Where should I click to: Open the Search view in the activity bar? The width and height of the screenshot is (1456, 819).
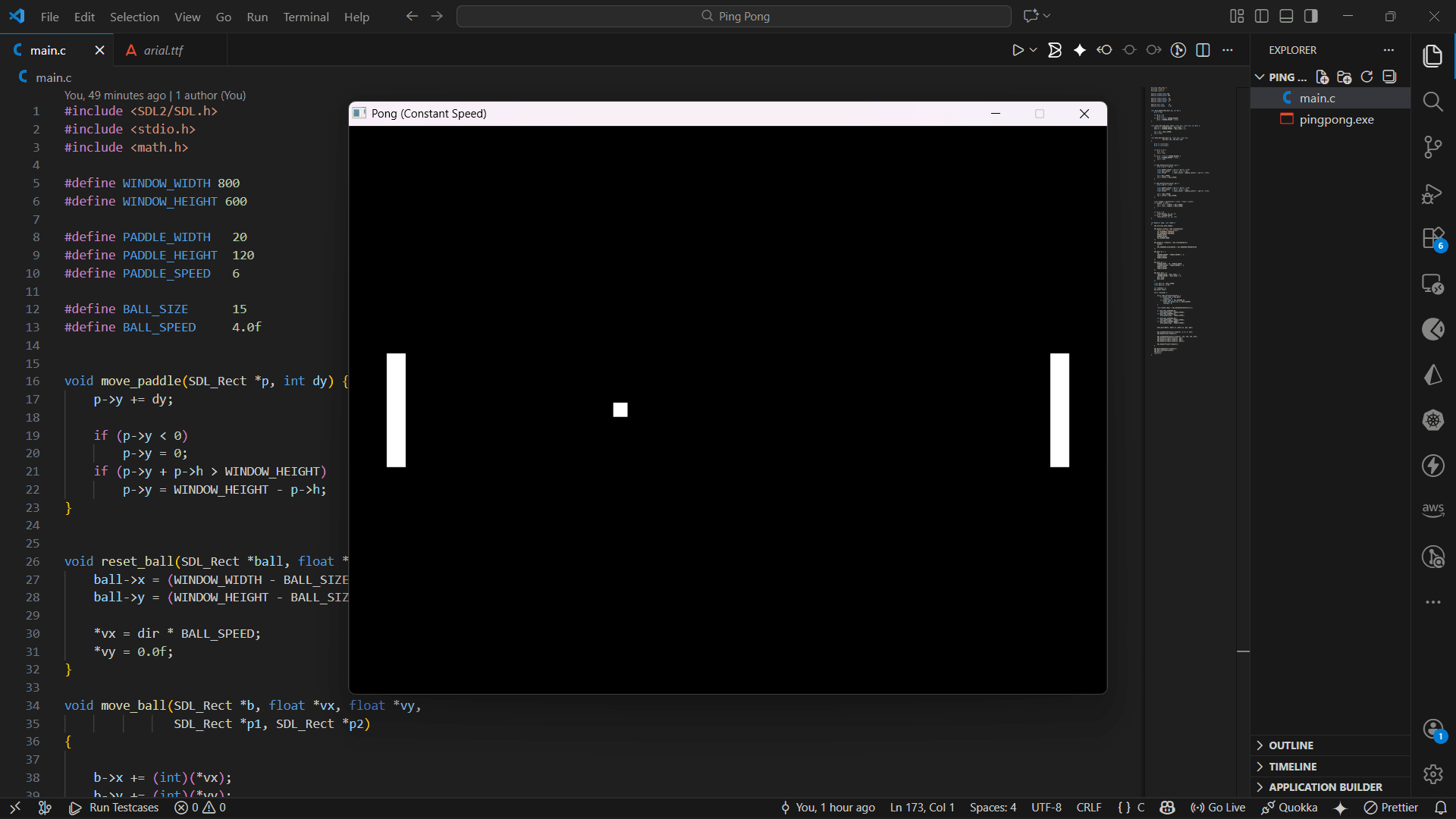tap(1433, 101)
